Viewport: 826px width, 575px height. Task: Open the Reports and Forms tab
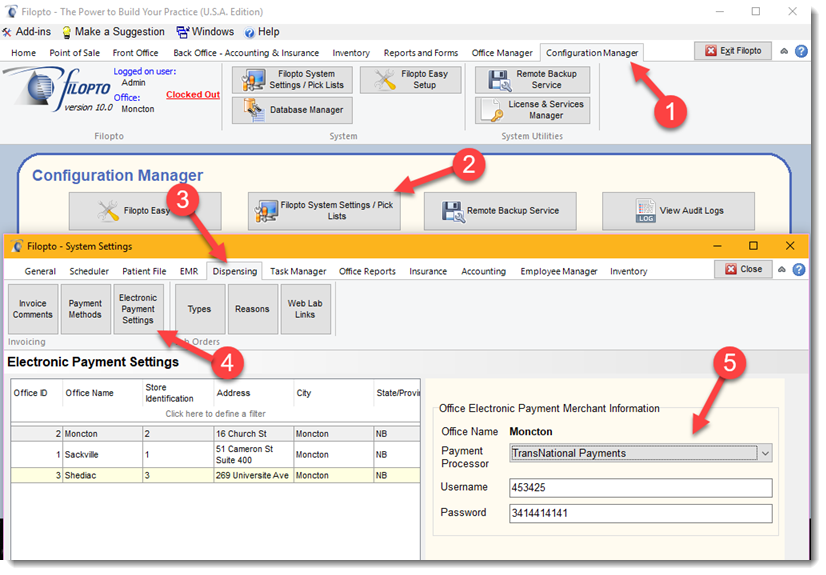[x=421, y=53]
